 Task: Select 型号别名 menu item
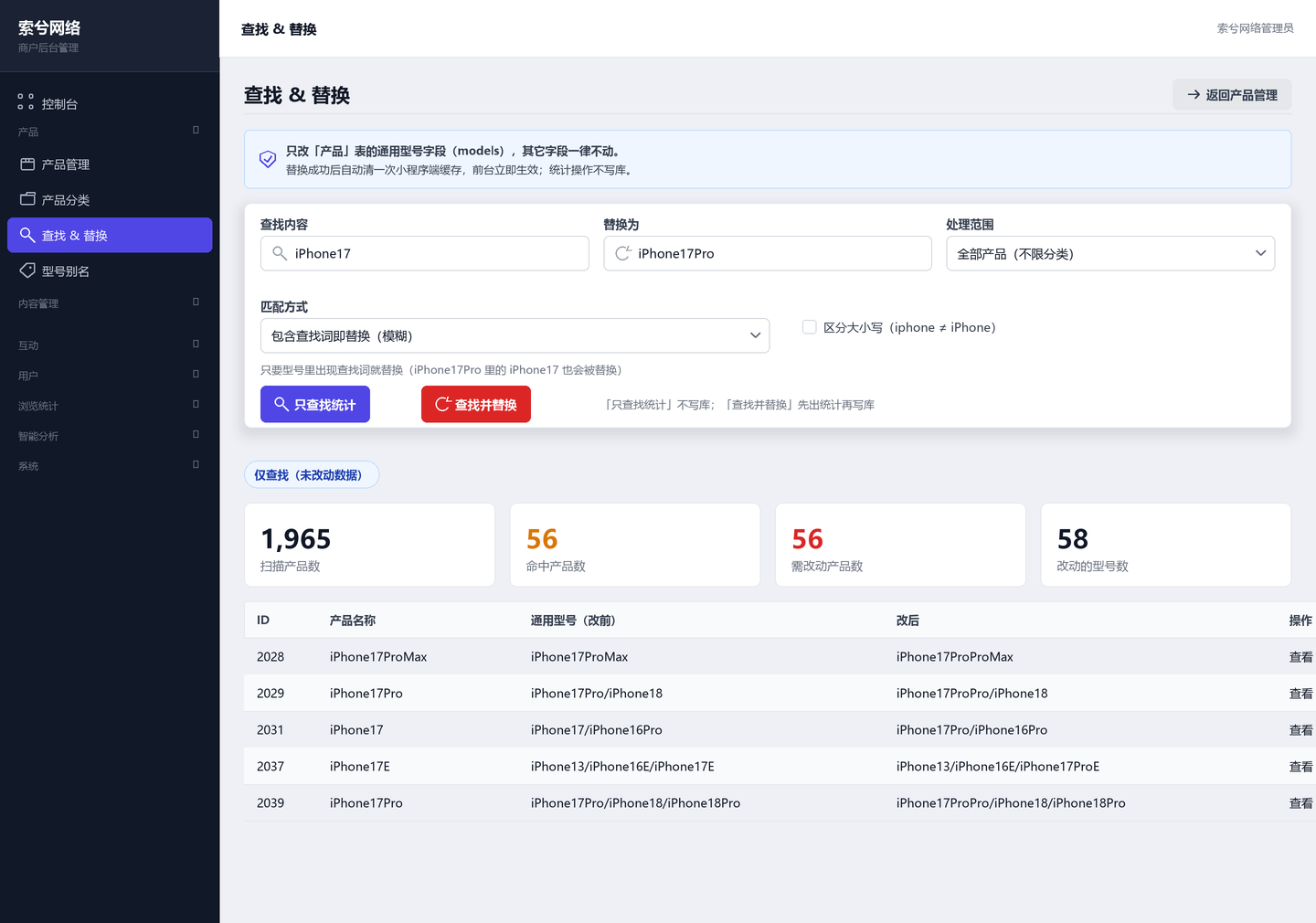[110, 271]
